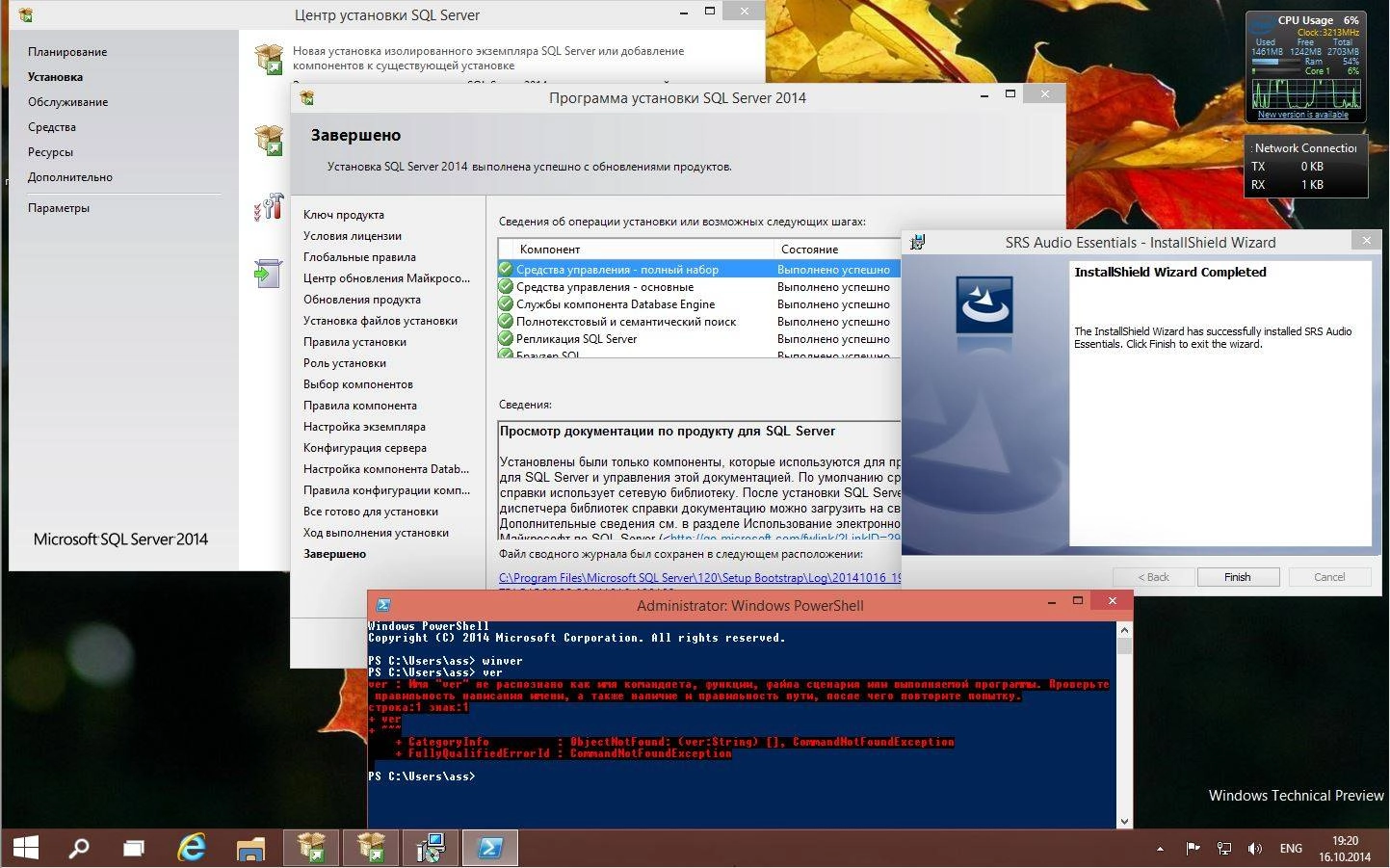Image resolution: width=1390 pixels, height=868 pixels.
Task: Click 'Конфигурация сервера' step in setup wizard
Action: point(365,448)
